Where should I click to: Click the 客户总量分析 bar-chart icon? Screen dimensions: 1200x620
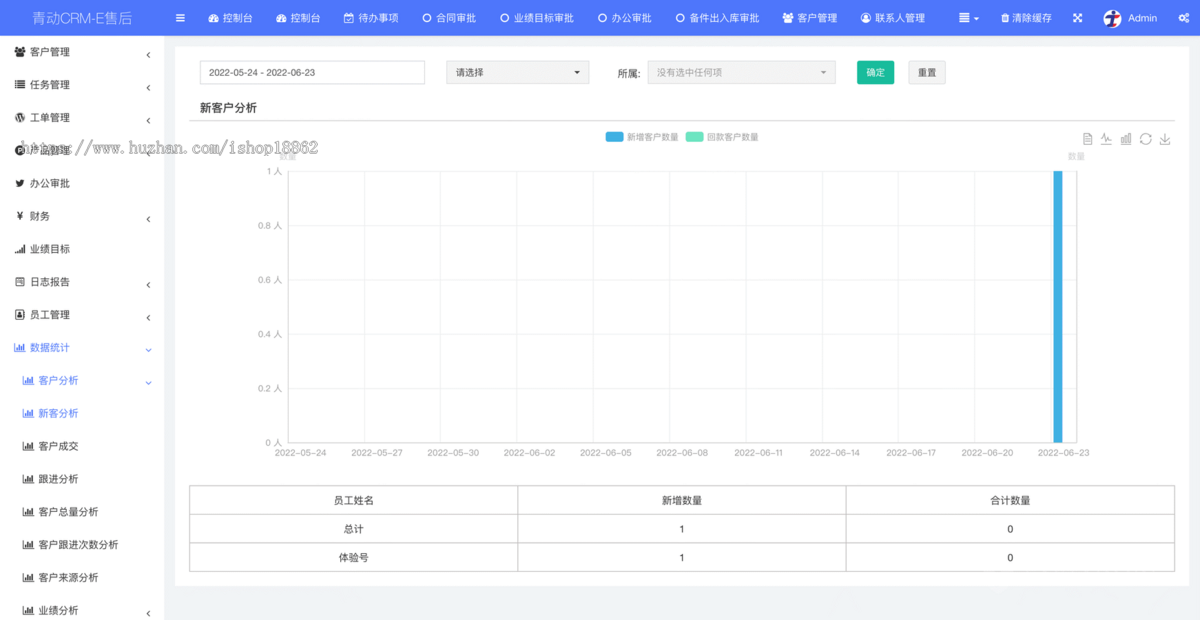click(x=28, y=512)
